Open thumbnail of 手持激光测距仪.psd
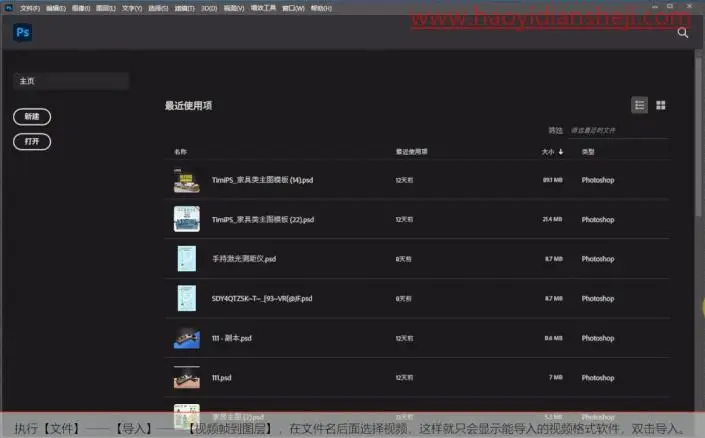This screenshot has width=705, height=438. 187,259
